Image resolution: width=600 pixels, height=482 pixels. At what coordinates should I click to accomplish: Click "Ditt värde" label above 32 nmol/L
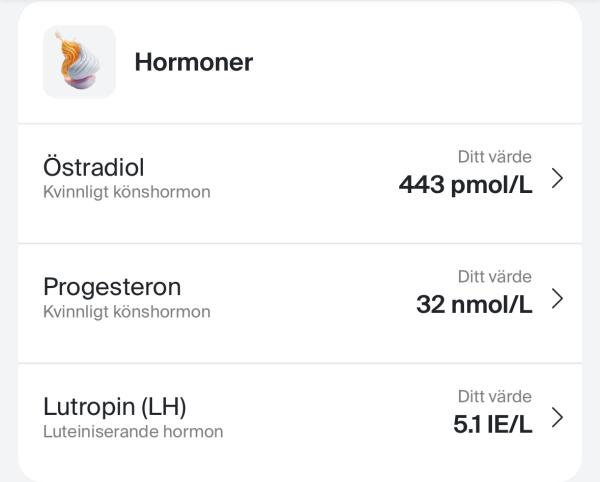point(494,277)
